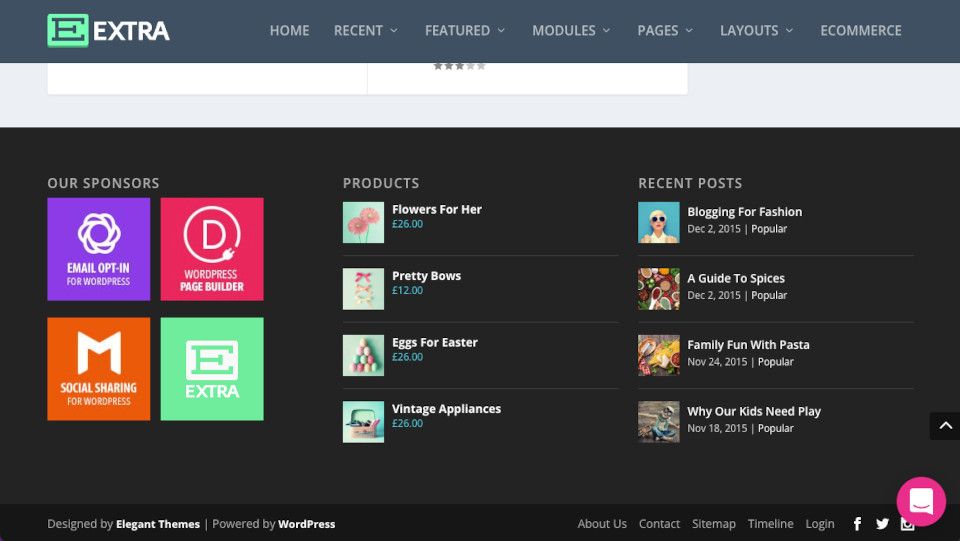Open the Eggs For Easter product thumbnail
The height and width of the screenshot is (541, 960).
tap(363, 355)
